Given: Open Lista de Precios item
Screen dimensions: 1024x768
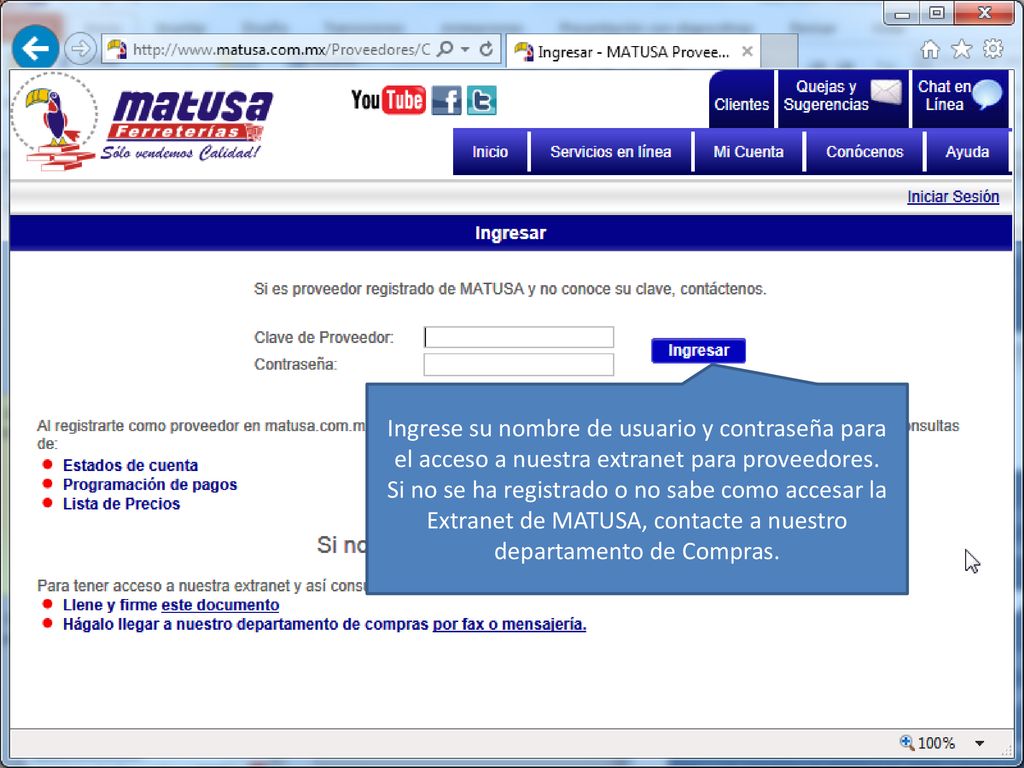Looking at the screenshot, I should point(121,504).
